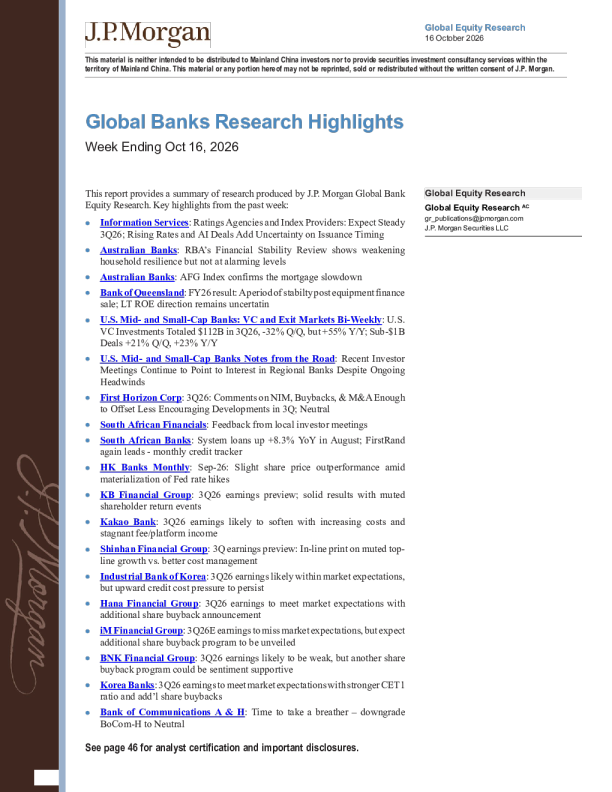
Task: Open the First Horizon Corp link
Action: click(140, 398)
